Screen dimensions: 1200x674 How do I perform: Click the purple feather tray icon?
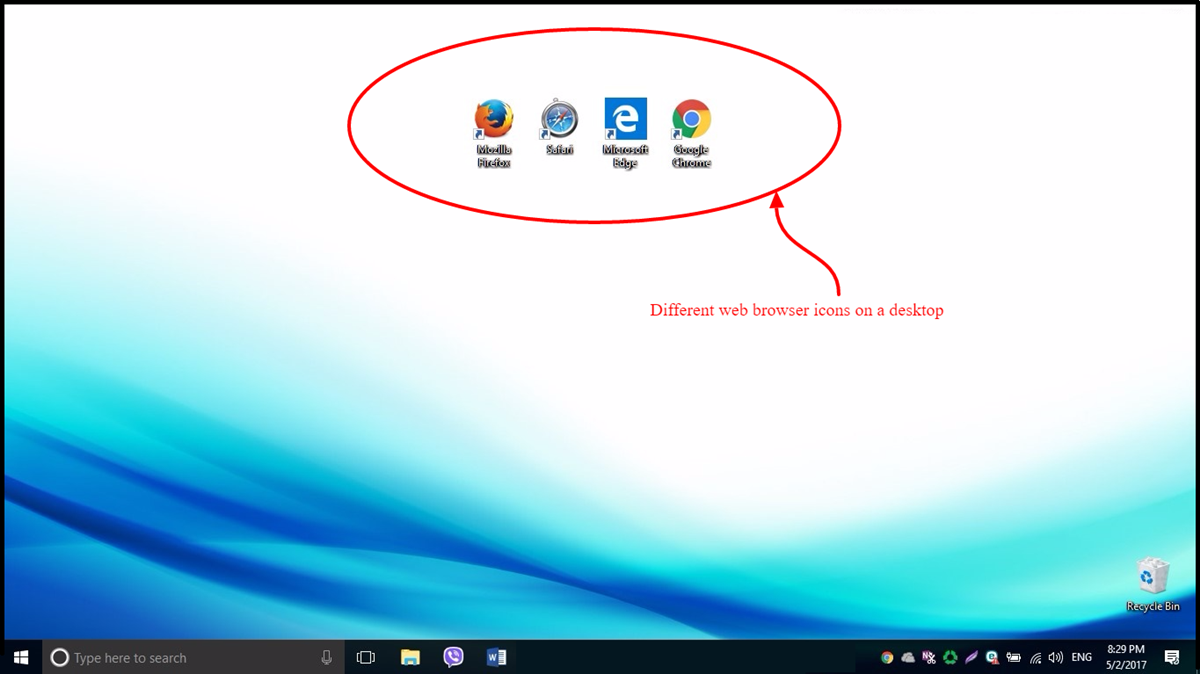coord(971,658)
